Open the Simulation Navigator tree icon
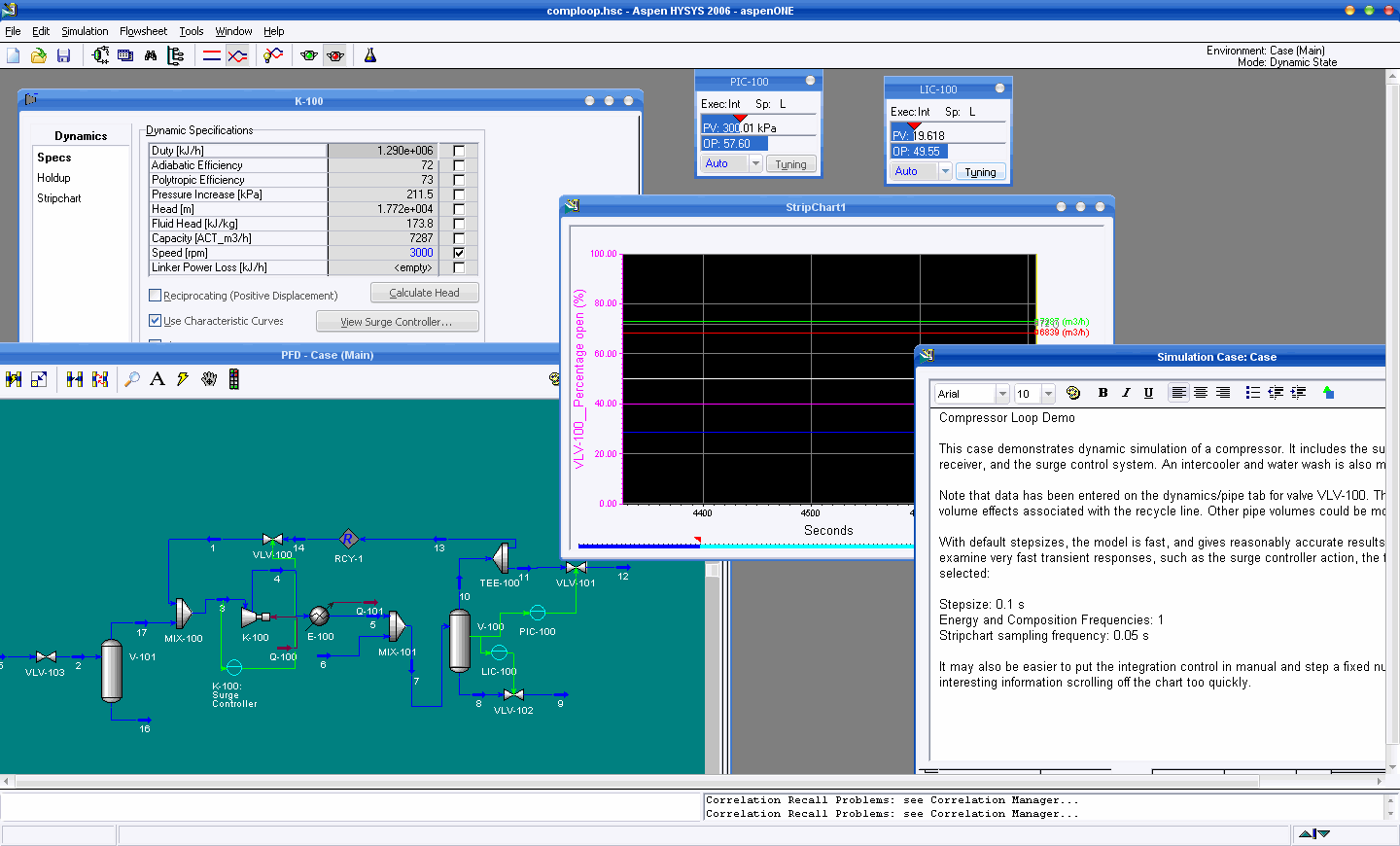The width and height of the screenshot is (1400, 846). pos(176,55)
